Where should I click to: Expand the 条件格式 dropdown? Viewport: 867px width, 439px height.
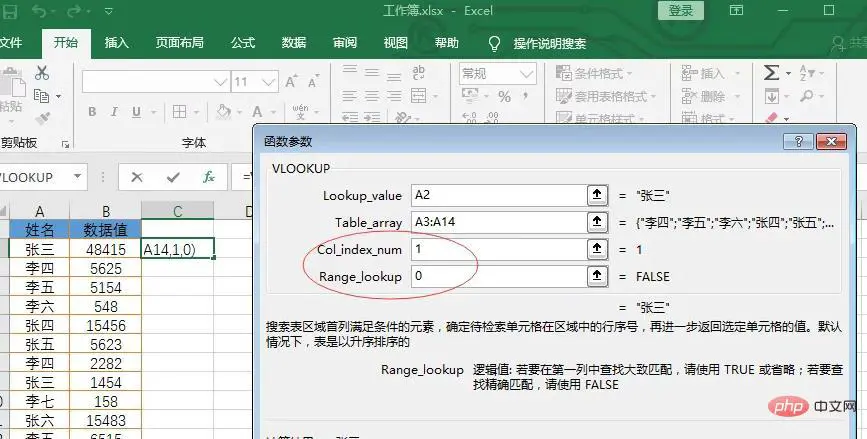pyautogui.click(x=629, y=73)
